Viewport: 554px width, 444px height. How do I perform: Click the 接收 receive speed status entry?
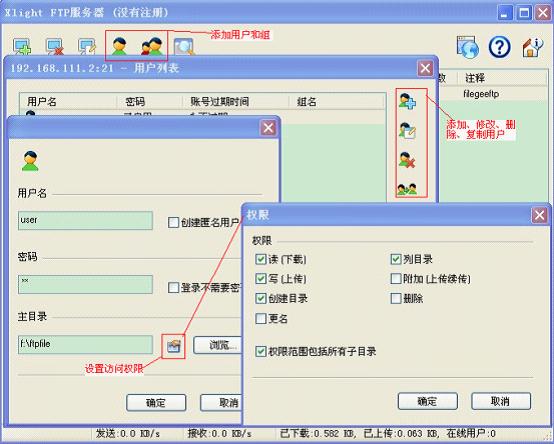[x=219, y=433]
